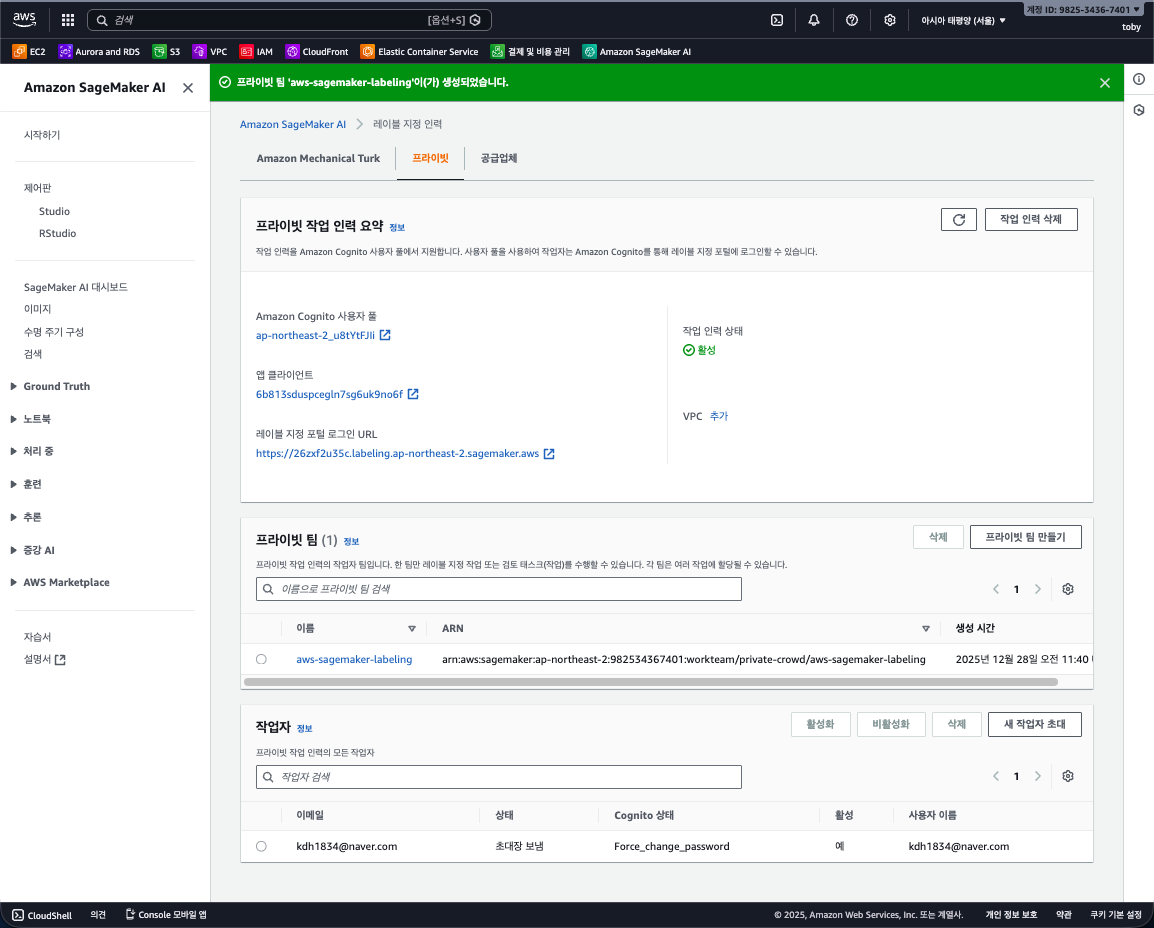The width and height of the screenshot is (1154, 928).
Task: Select the 프라이빗 tab
Action: click(431, 158)
